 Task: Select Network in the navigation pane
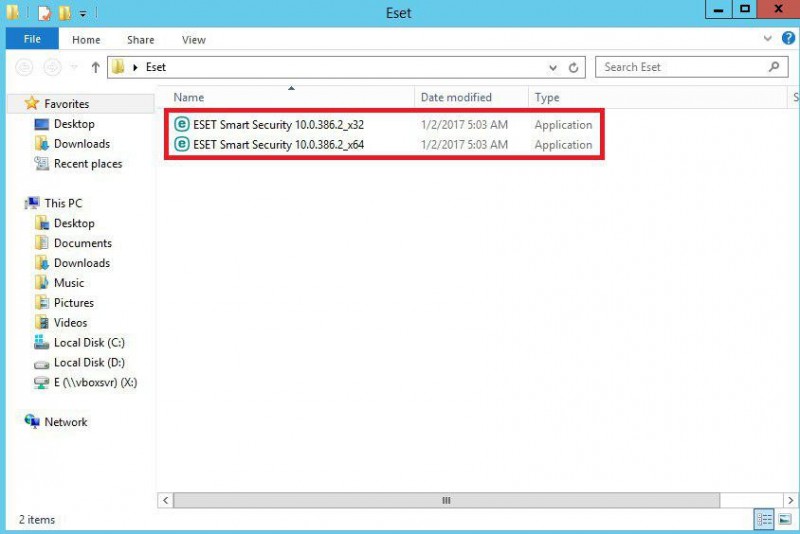pos(65,422)
